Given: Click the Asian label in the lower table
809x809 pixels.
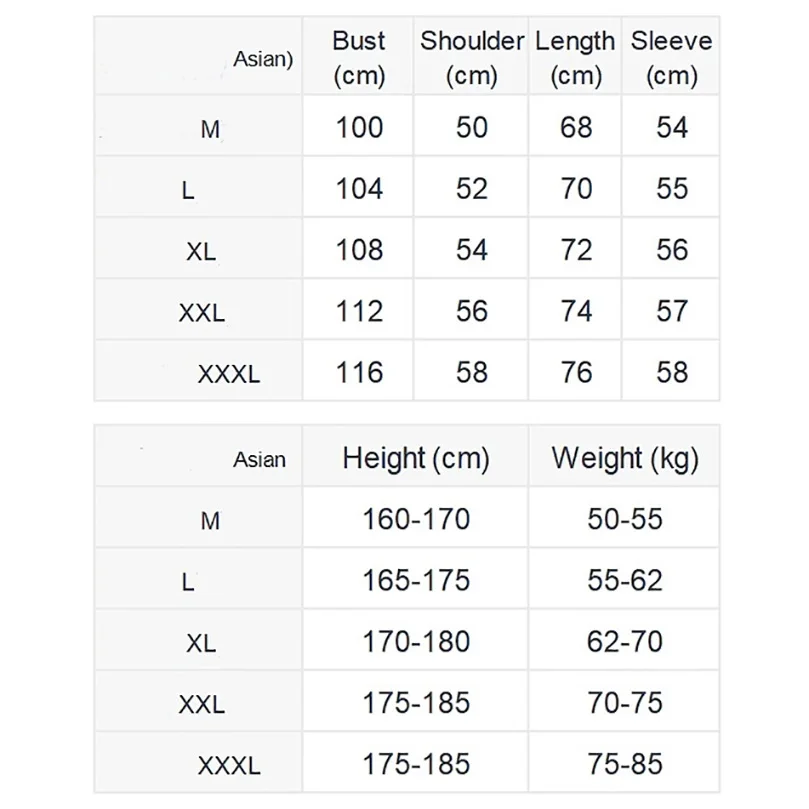Looking at the screenshot, I should point(260,459).
